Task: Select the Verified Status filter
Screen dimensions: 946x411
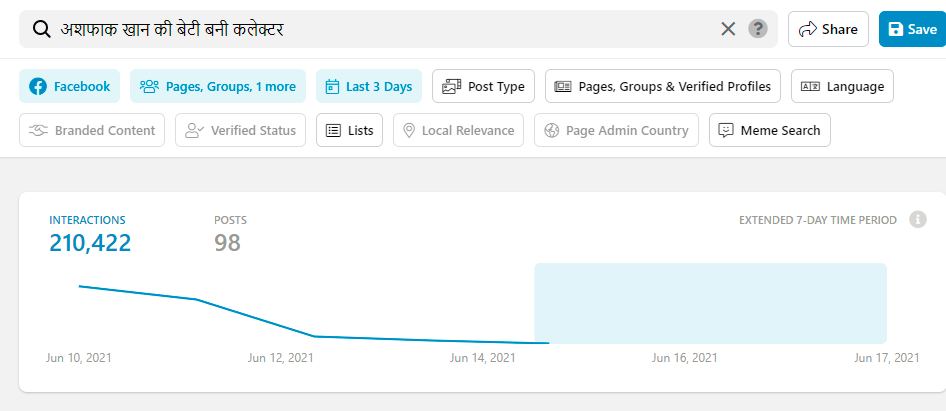Action: coord(240,130)
